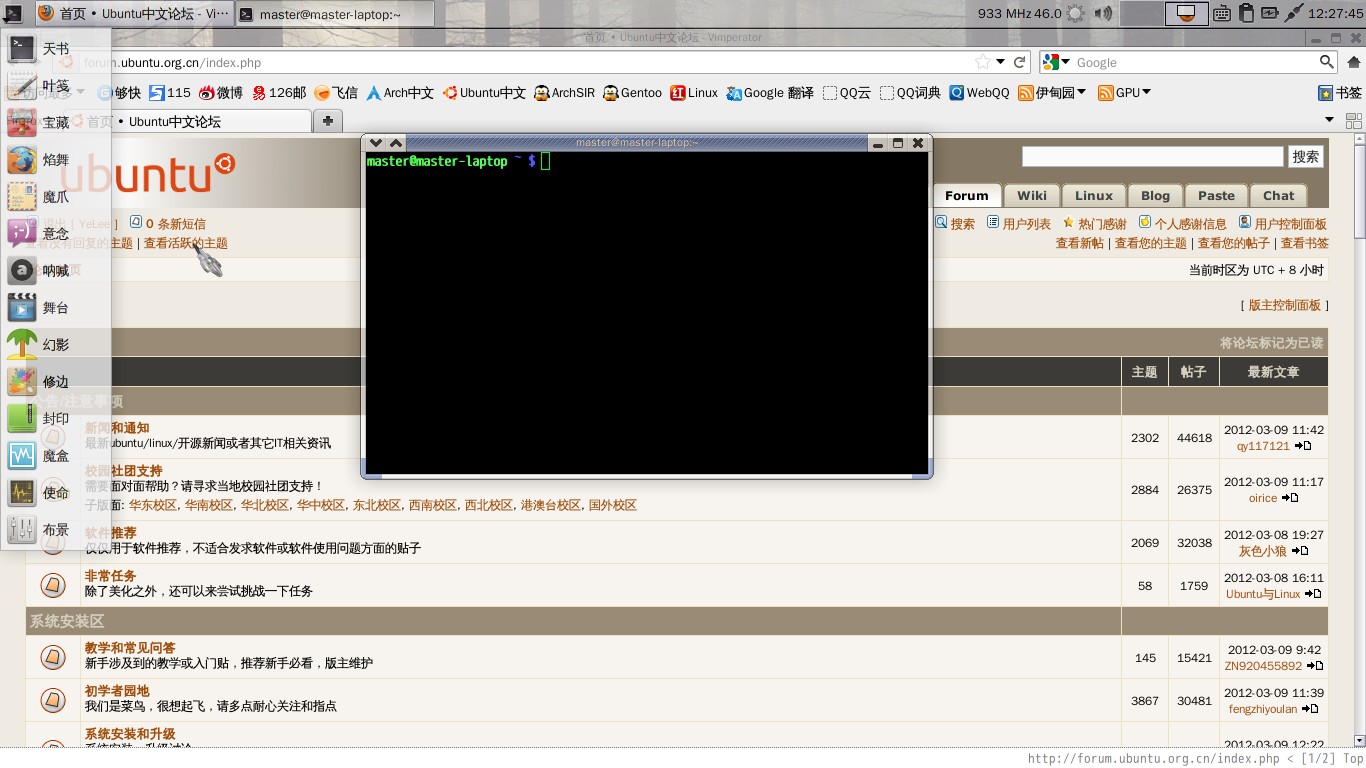The height and width of the screenshot is (768, 1366).
Task: Open the Gentoo bookmark
Action: click(x=632, y=92)
